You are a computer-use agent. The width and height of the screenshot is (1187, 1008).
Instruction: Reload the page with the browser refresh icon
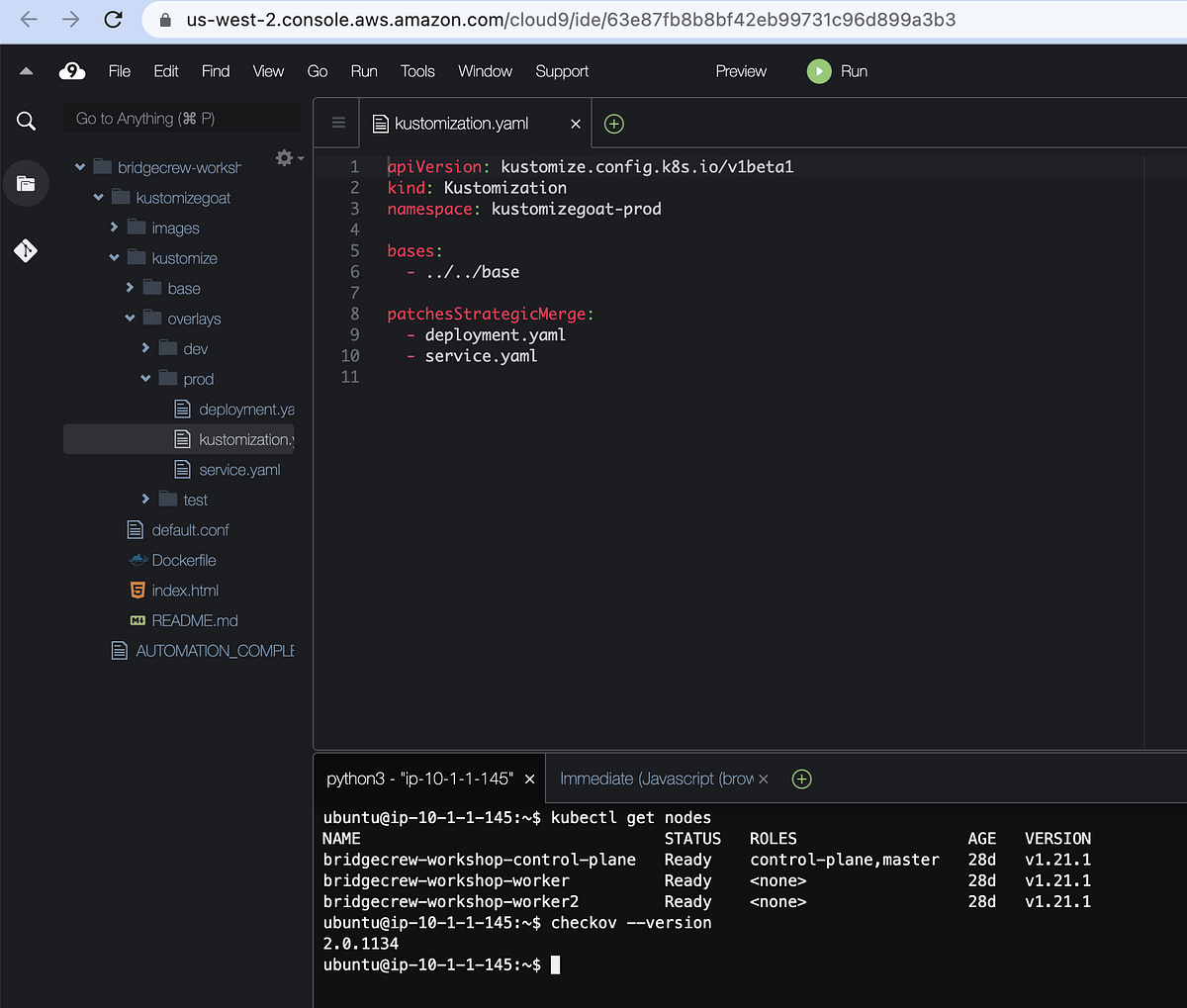coord(112,19)
